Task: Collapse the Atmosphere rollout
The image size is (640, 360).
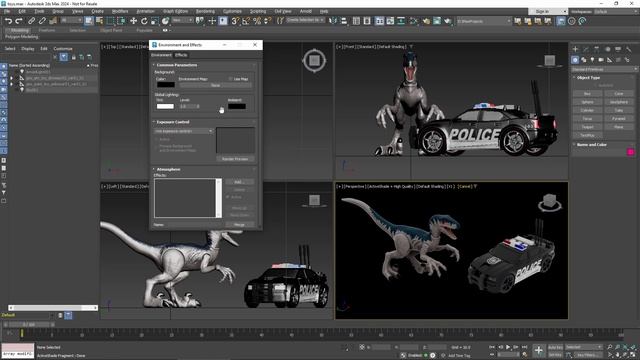Action: coord(168,169)
